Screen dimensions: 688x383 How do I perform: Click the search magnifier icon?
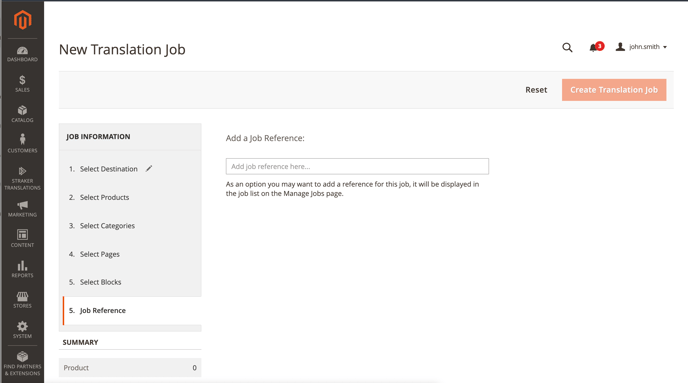tap(567, 47)
